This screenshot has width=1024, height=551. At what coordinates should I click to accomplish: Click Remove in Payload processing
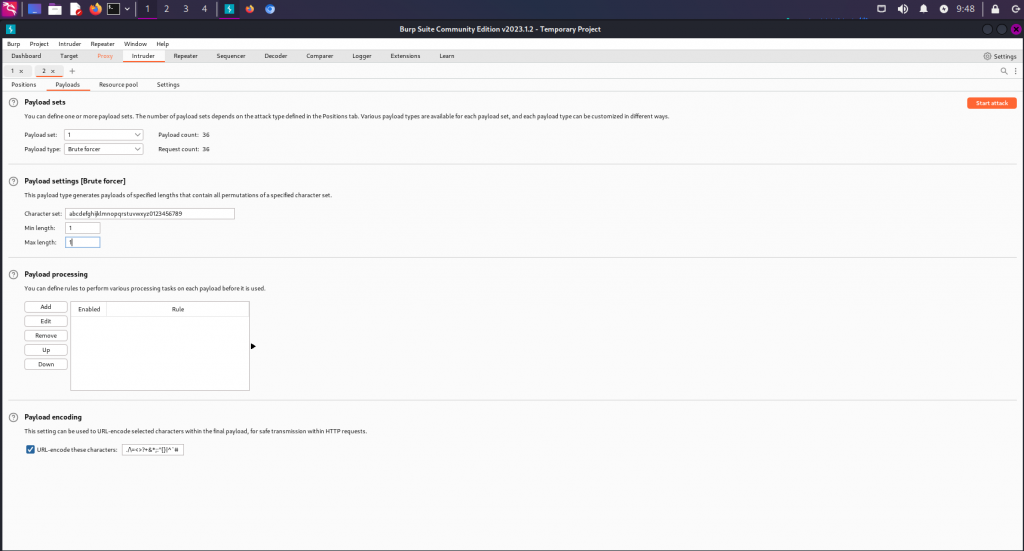click(x=46, y=336)
